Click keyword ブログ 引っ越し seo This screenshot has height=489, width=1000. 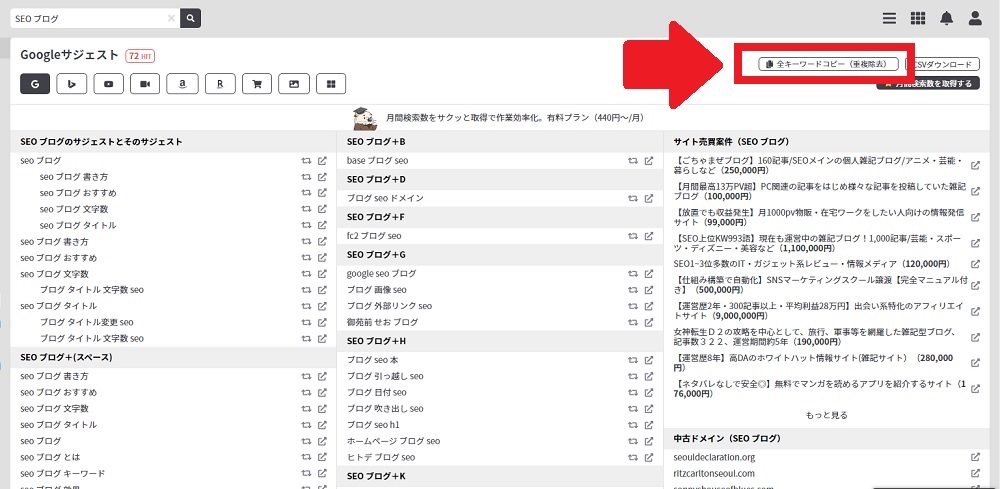(x=385, y=376)
